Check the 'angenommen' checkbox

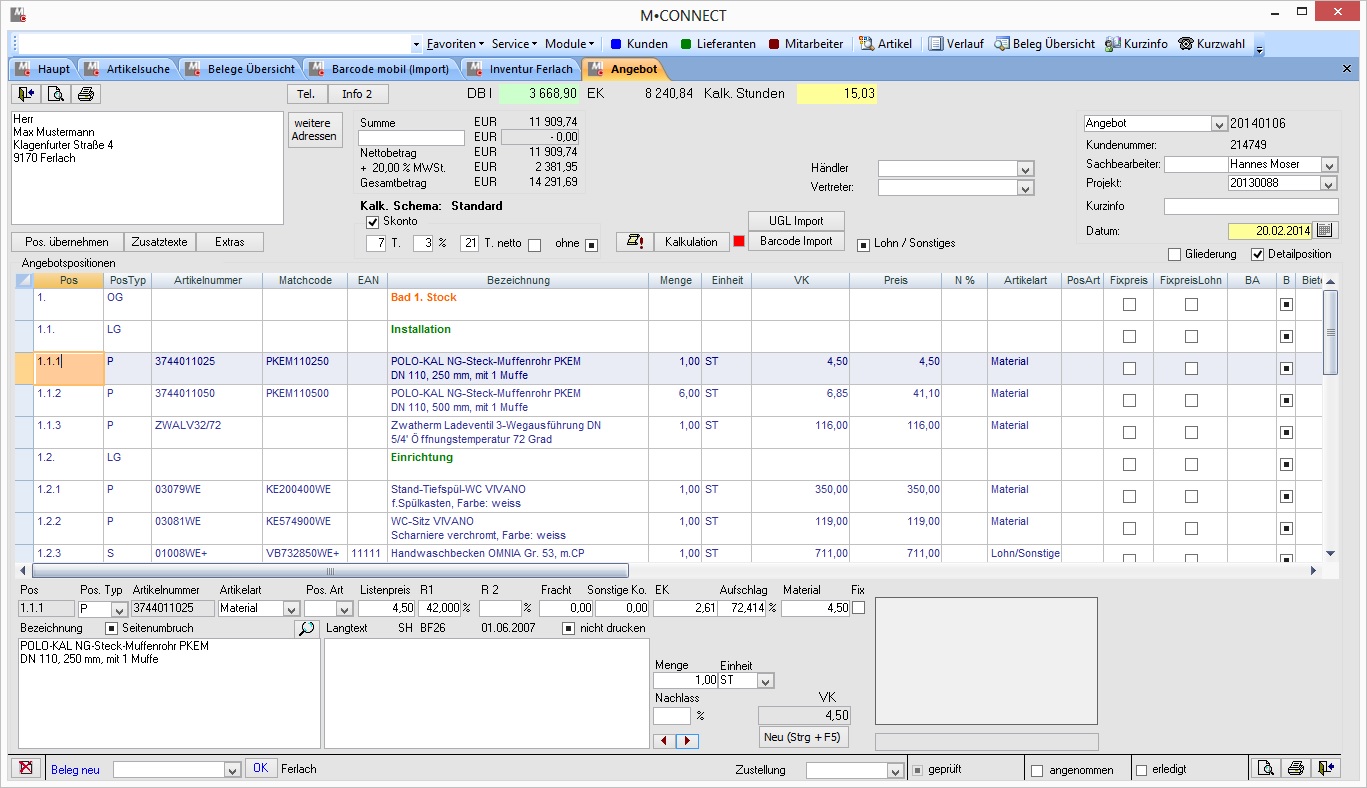click(1037, 770)
